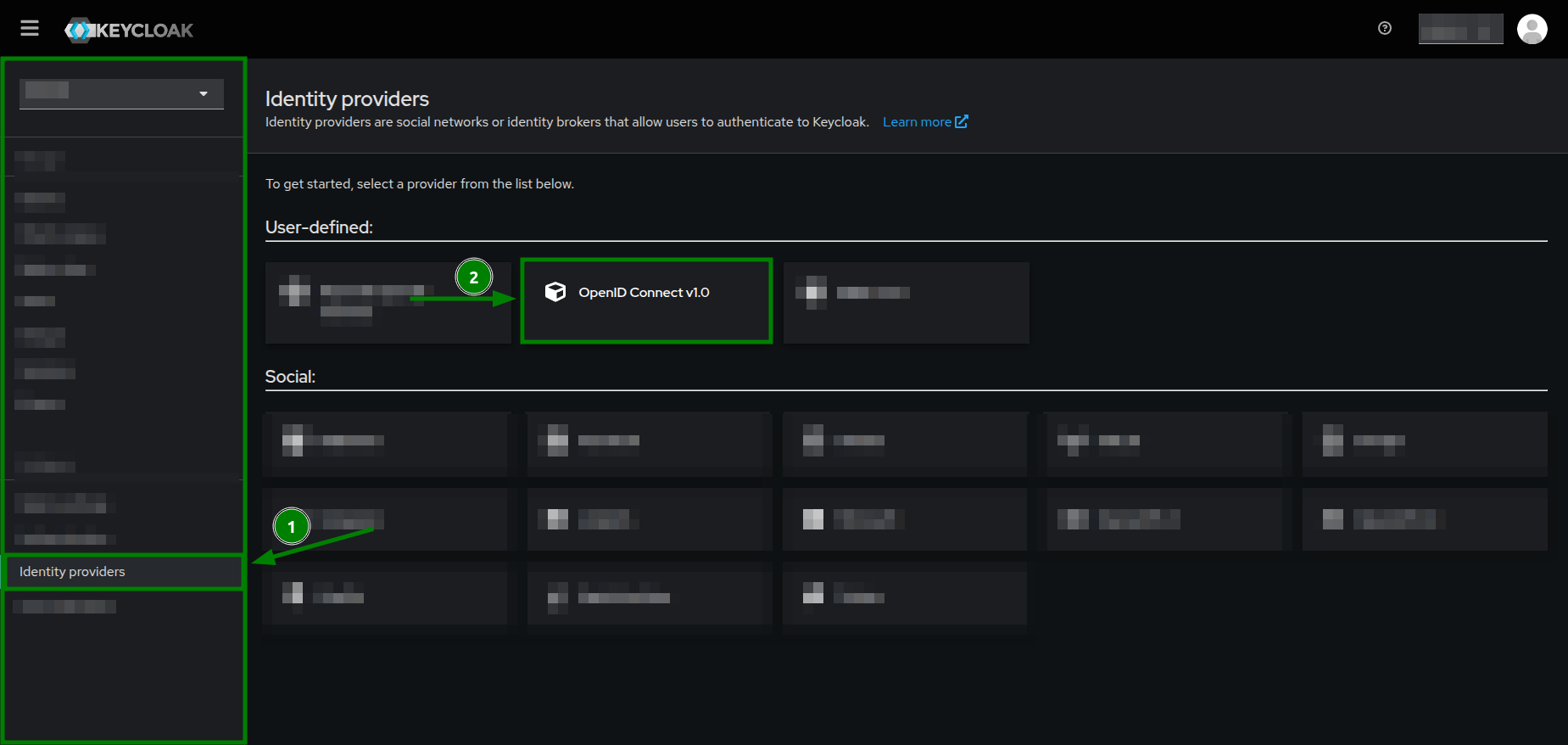Open the user avatar menu
The width and height of the screenshot is (1568, 745).
1532,29
